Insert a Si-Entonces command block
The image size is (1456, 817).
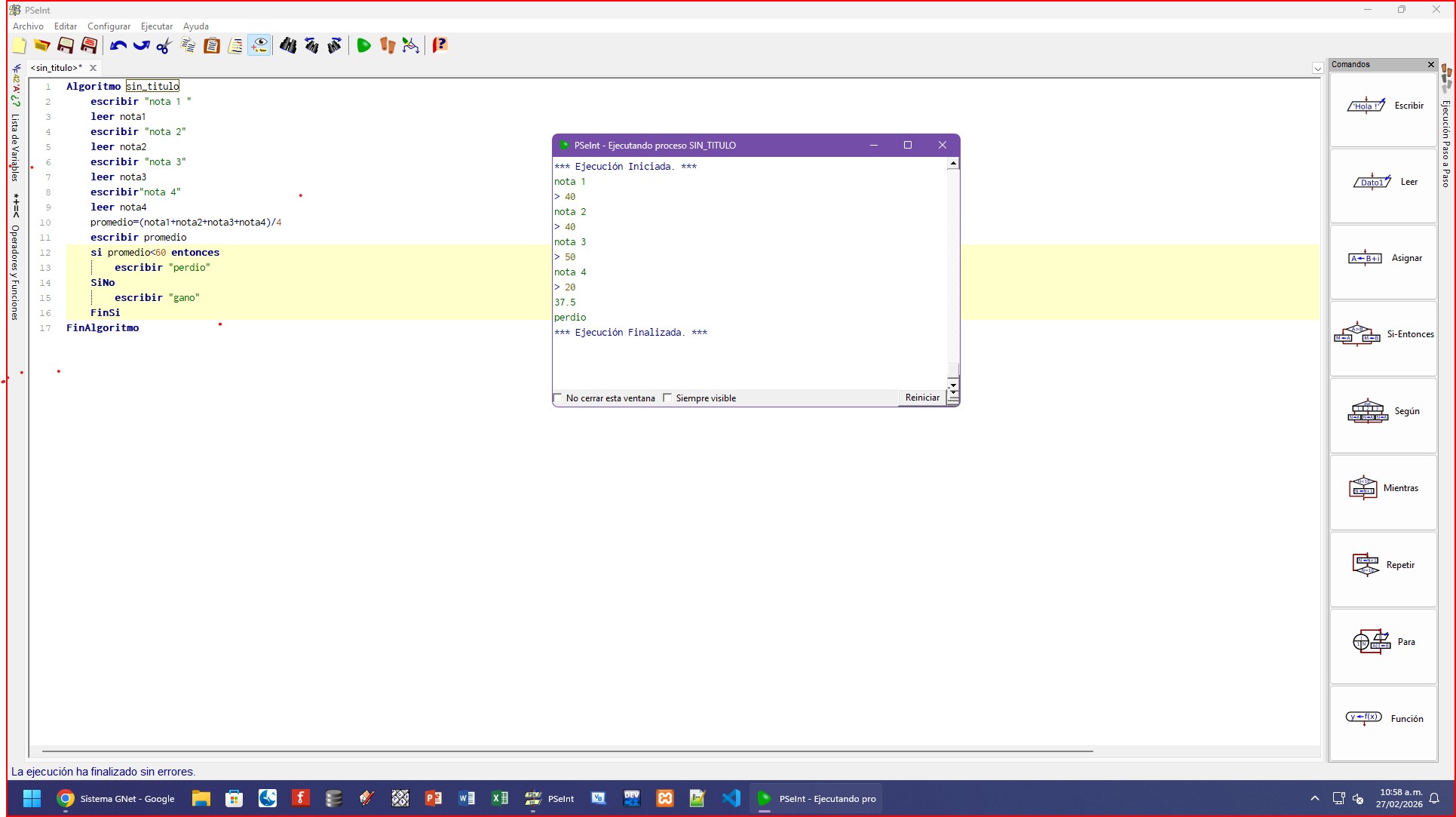(x=1383, y=334)
